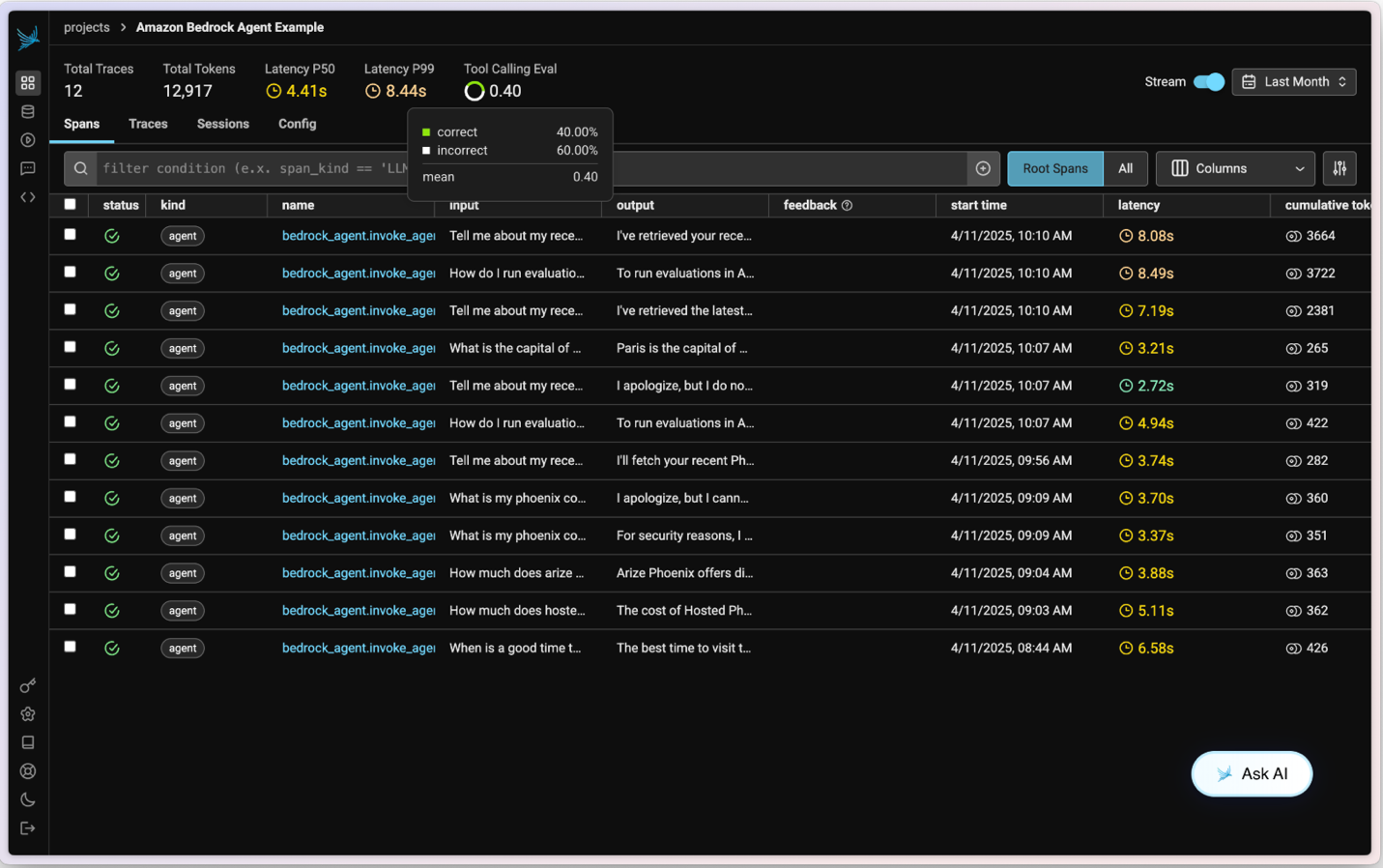This screenshot has width=1383, height=868.
Task: Navigate to projects breadcrumb link
Action: pos(86,27)
